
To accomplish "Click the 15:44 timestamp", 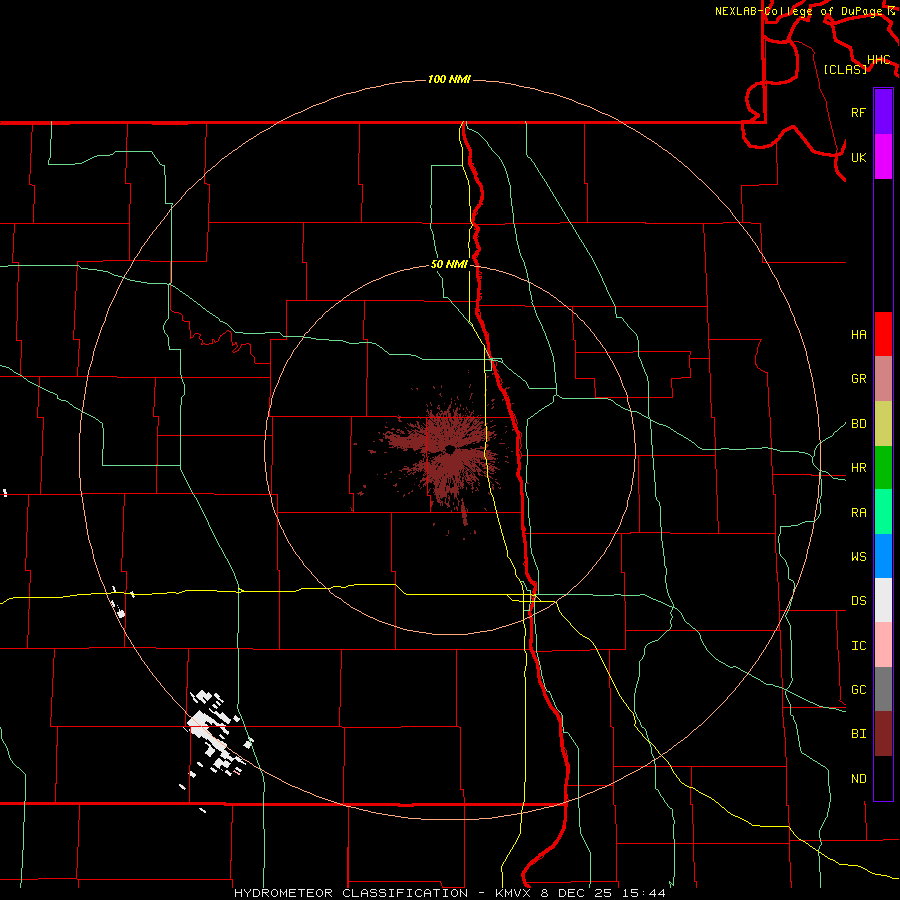I will (x=646, y=893).
